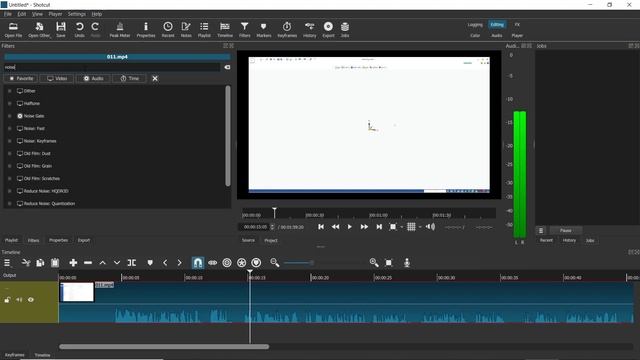Viewport: 640px width, 360px height.
Task: Copy the selected timeline clip
Action: pyautogui.click(x=40, y=262)
